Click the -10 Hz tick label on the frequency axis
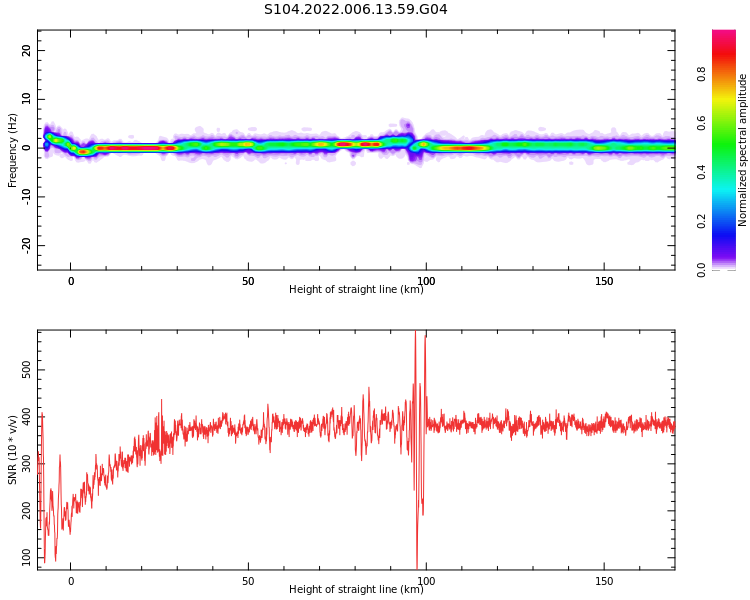 (26, 197)
